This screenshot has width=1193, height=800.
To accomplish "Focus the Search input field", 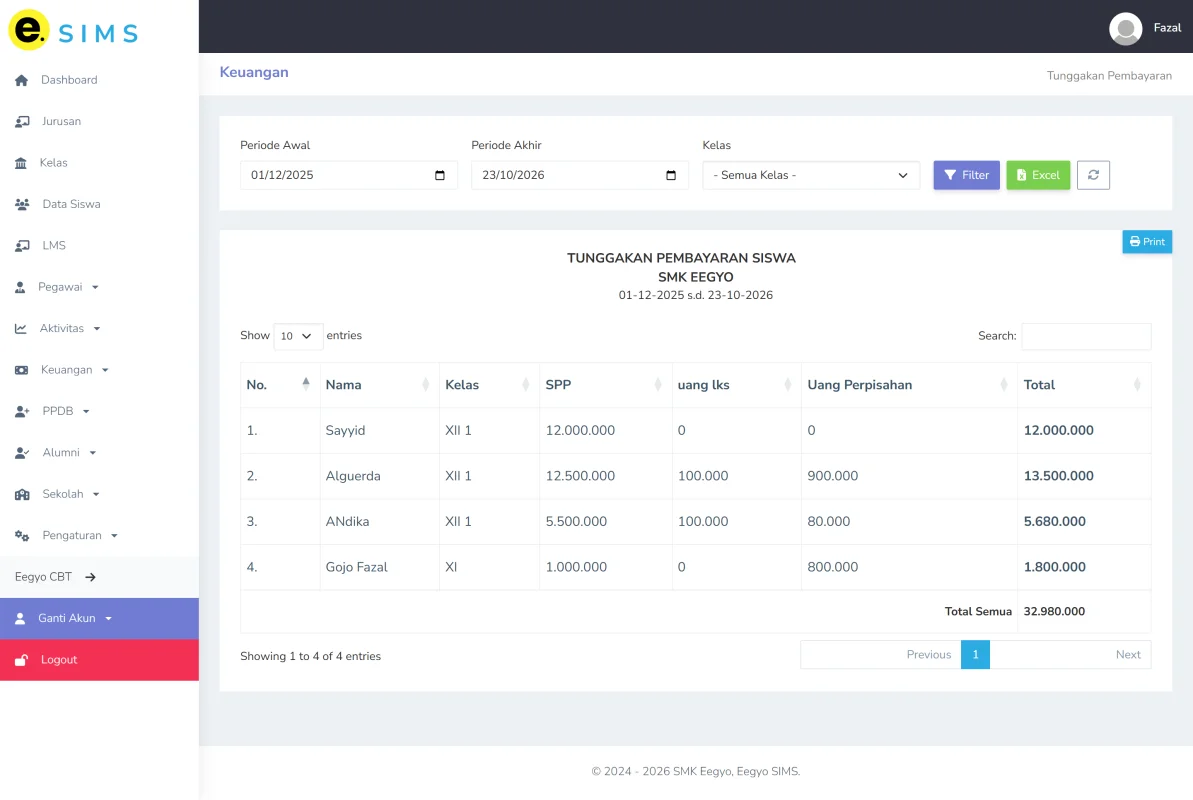I will (1086, 336).
